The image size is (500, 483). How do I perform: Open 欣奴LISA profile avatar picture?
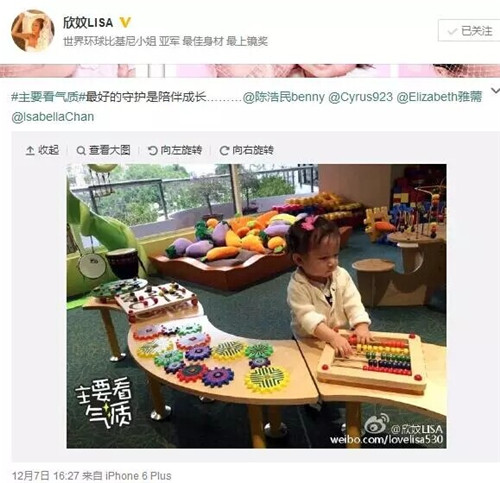[33, 31]
